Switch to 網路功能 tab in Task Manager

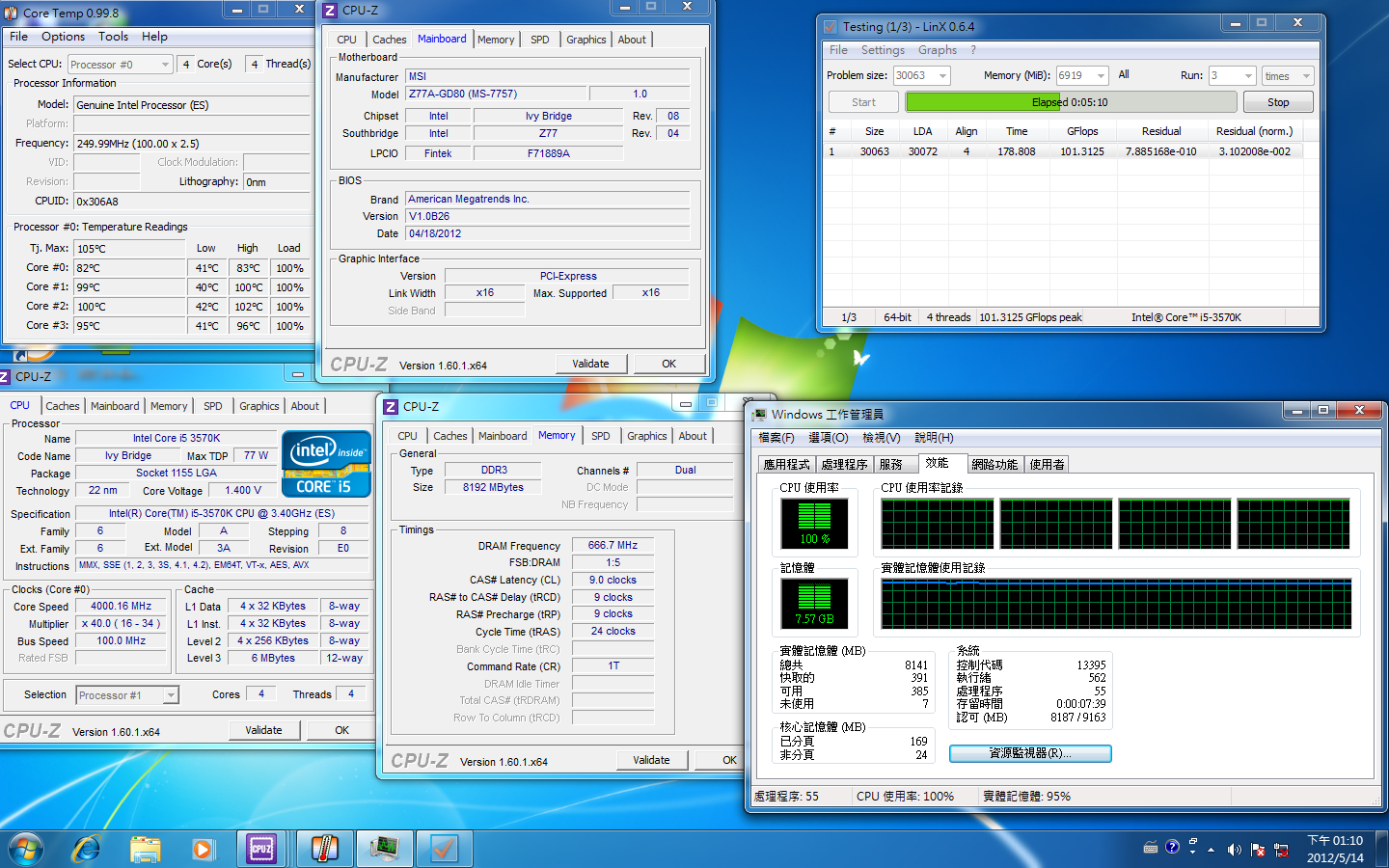click(x=994, y=464)
